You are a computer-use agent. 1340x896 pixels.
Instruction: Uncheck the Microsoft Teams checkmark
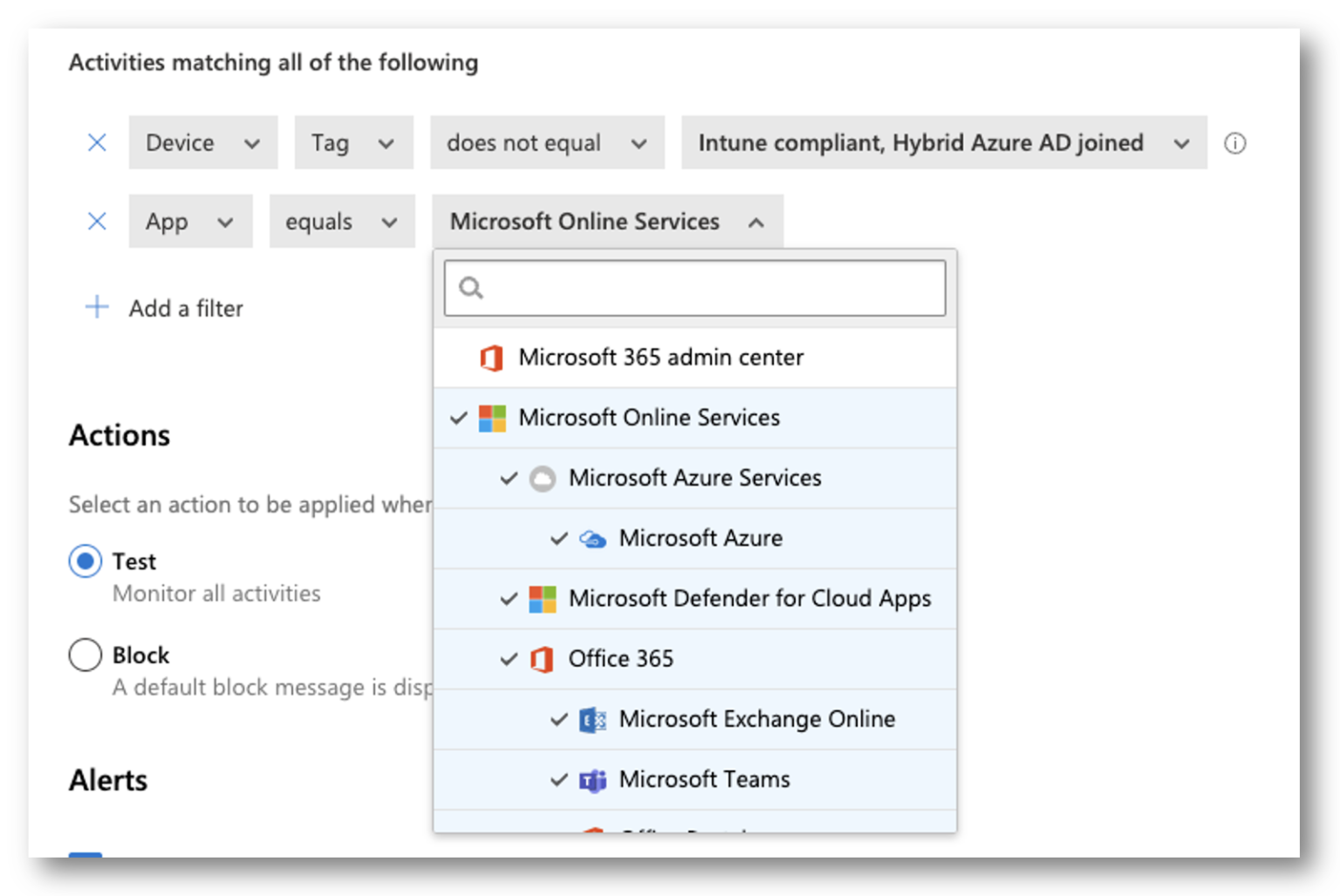click(x=559, y=779)
